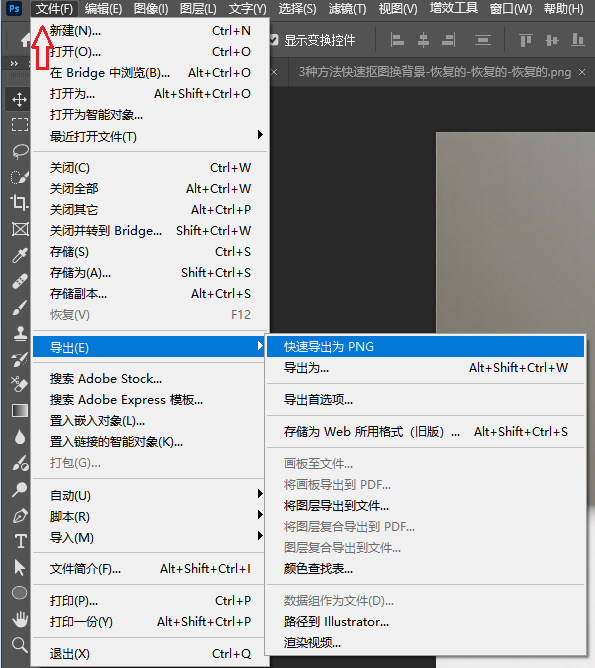Close the 3种方法快速抠图换背景 png tab
Screen dimensions: 595x668
pyautogui.click(x=582, y=72)
